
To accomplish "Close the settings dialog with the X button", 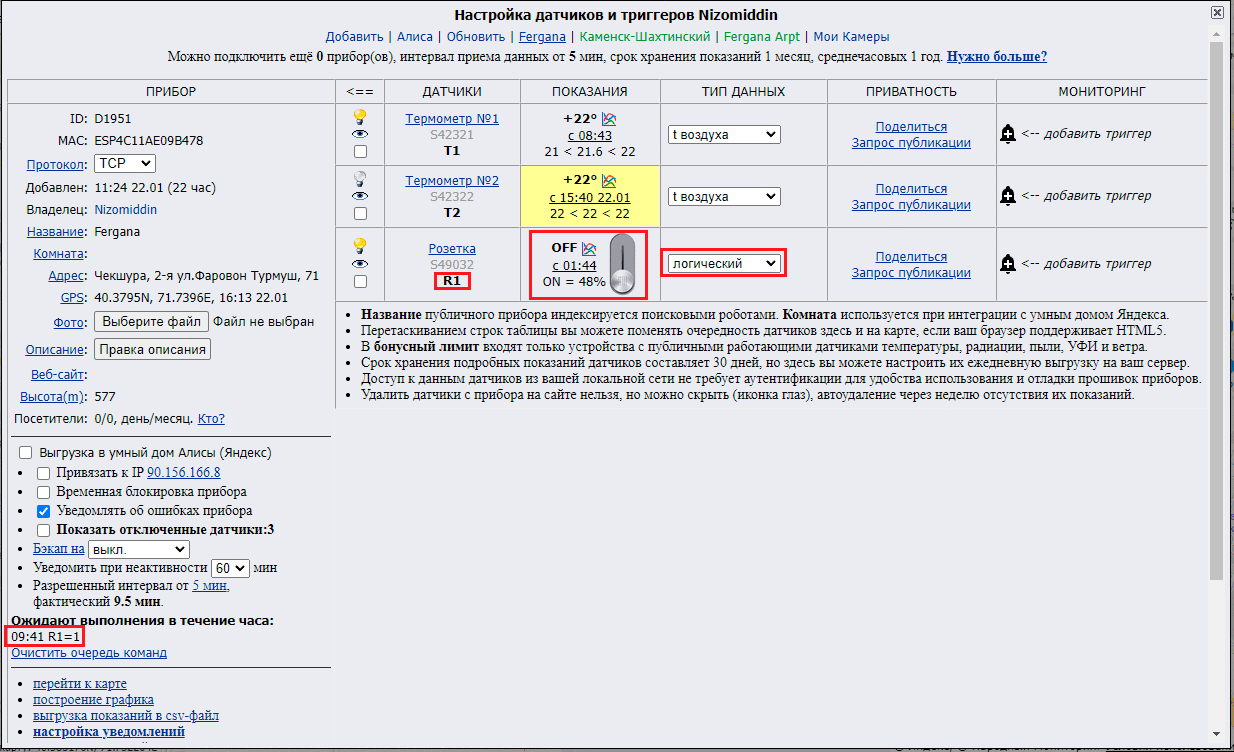I will click(x=1216, y=13).
